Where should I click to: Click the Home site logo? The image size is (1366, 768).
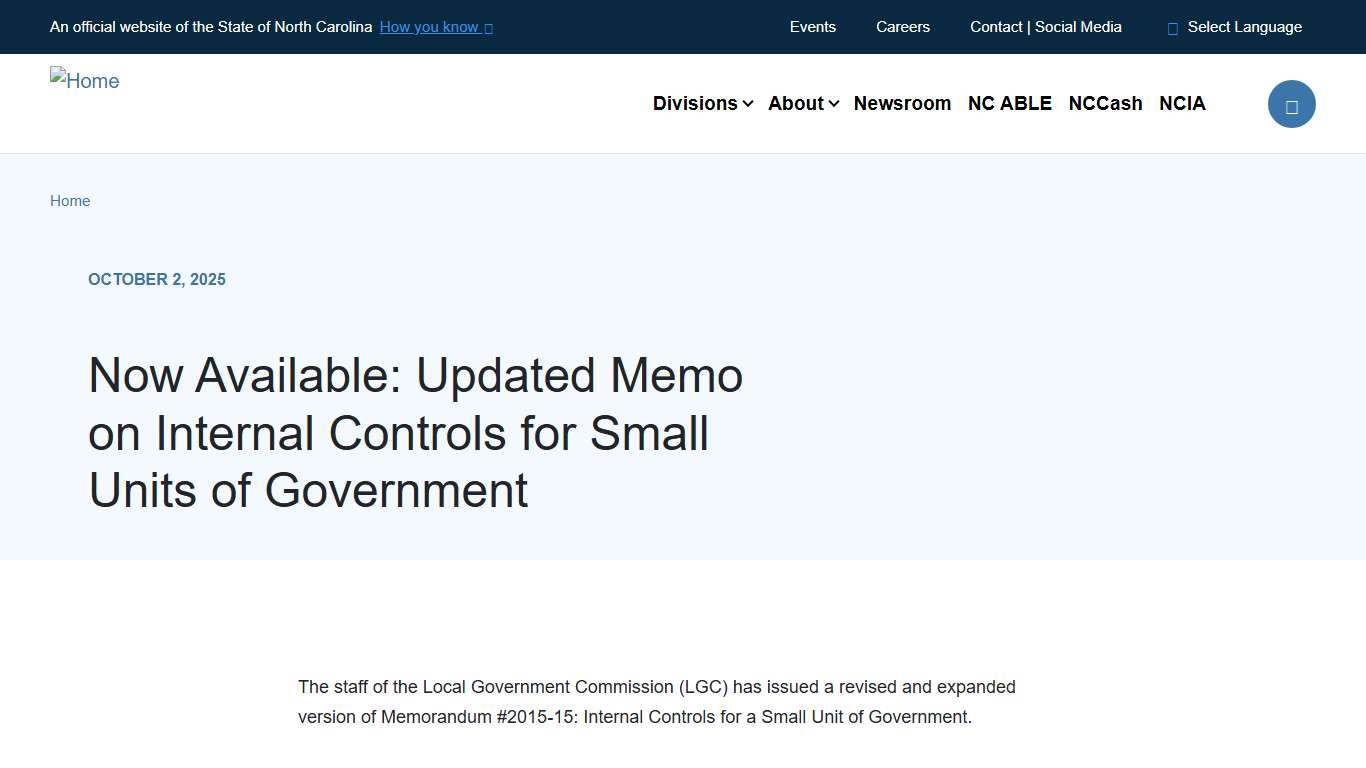pyautogui.click(x=84, y=81)
